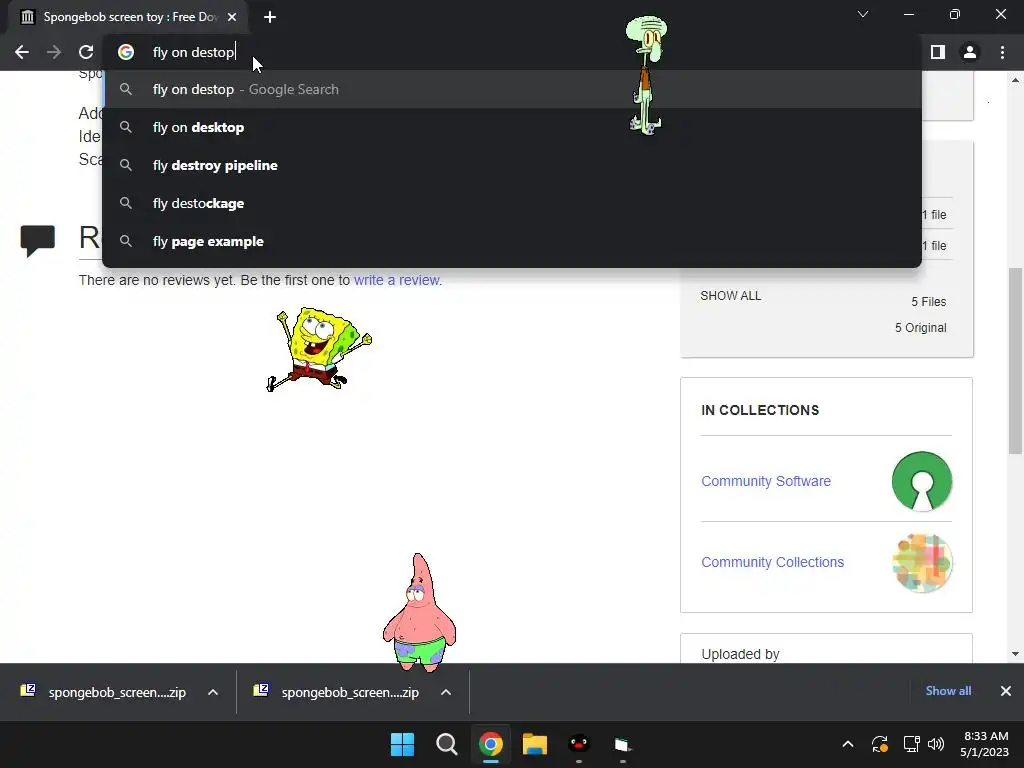Choose the 'fly destroy pipeline' suggestion
The height and width of the screenshot is (768, 1024).
click(512, 165)
